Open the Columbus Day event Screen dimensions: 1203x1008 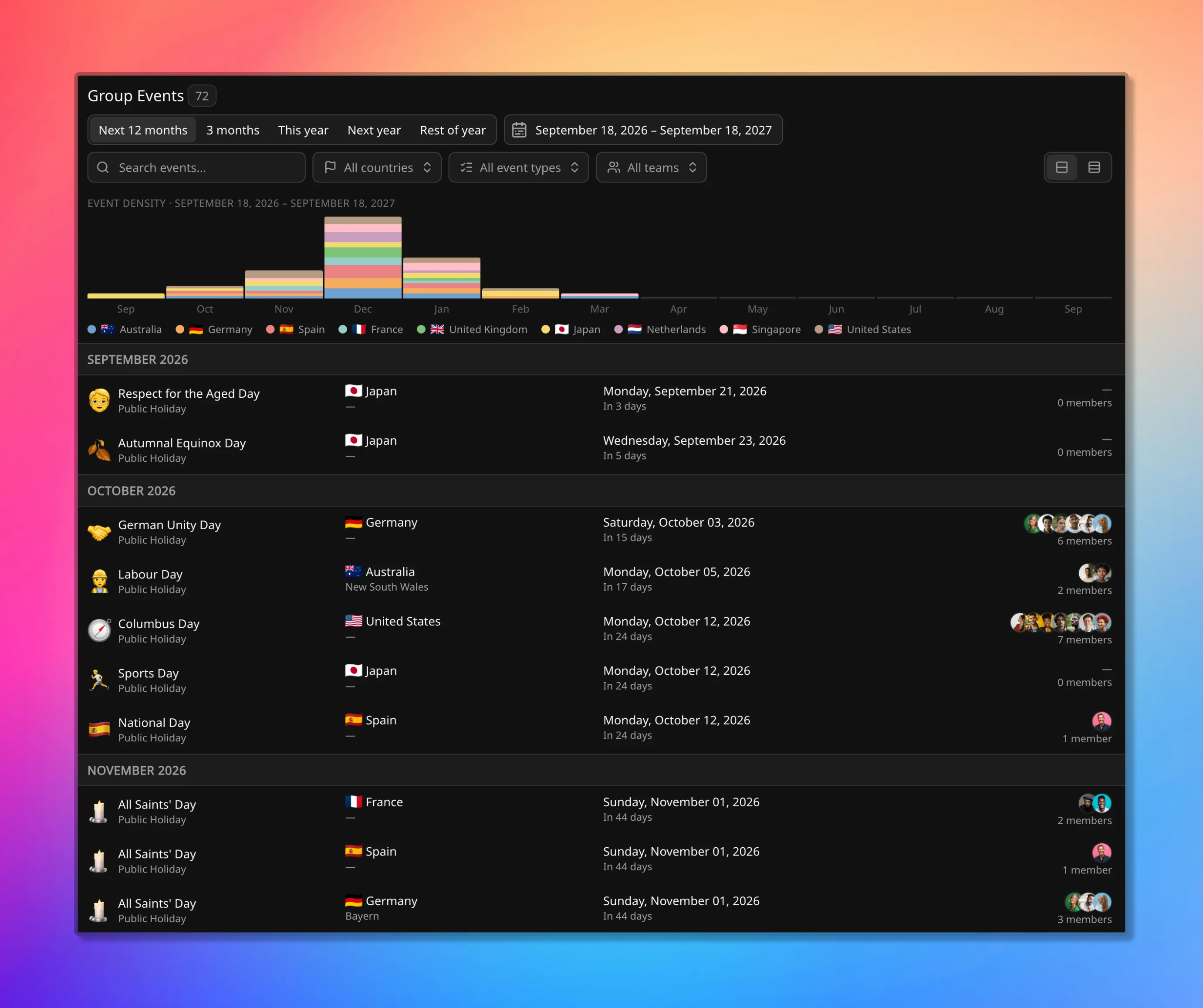point(601,630)
